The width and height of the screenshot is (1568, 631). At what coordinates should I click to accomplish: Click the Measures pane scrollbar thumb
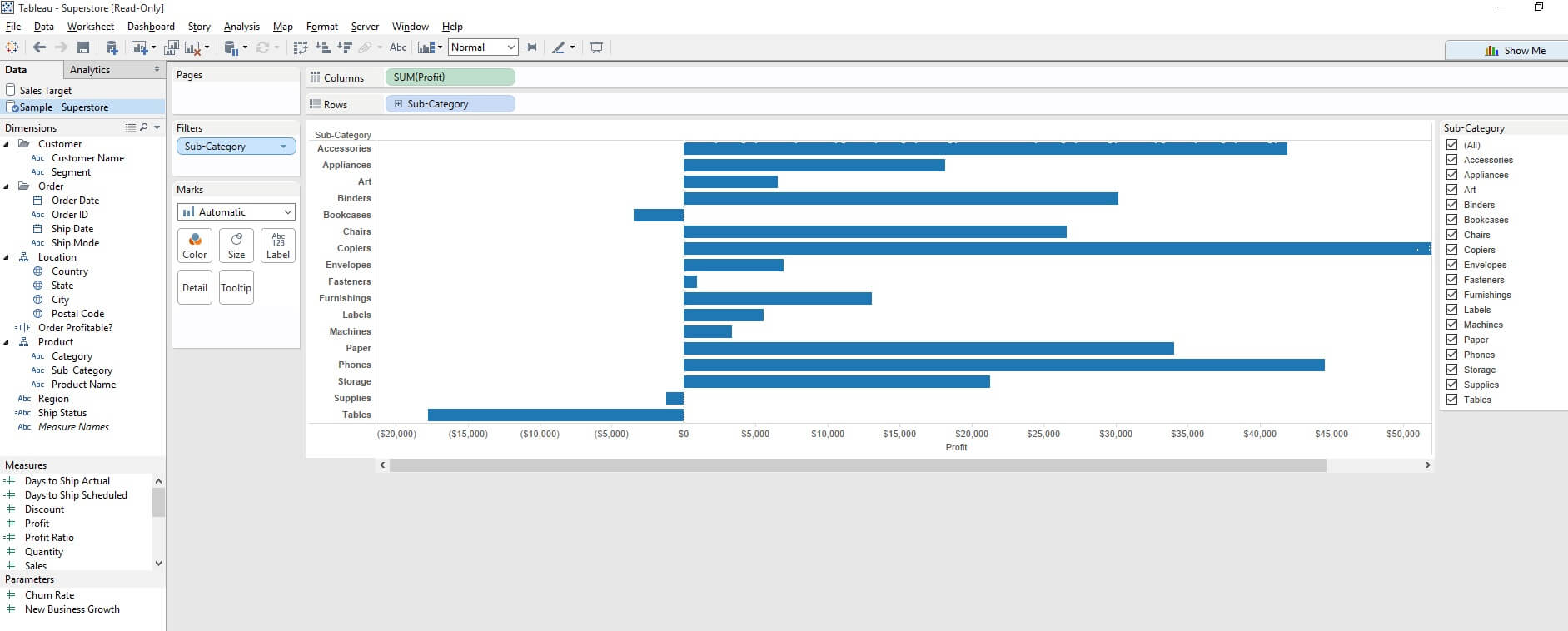click(x=158, y=503)
